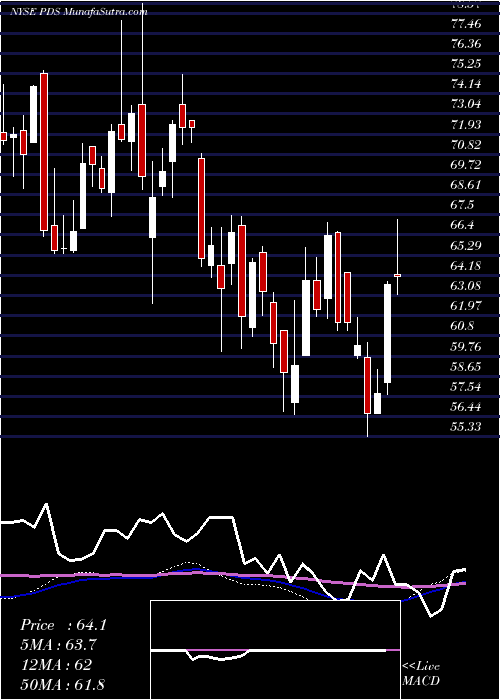The width and height of the screenshot is (500, 700).
Task: Click the 76.36 price axis label
Action: (x=466, y=44)
